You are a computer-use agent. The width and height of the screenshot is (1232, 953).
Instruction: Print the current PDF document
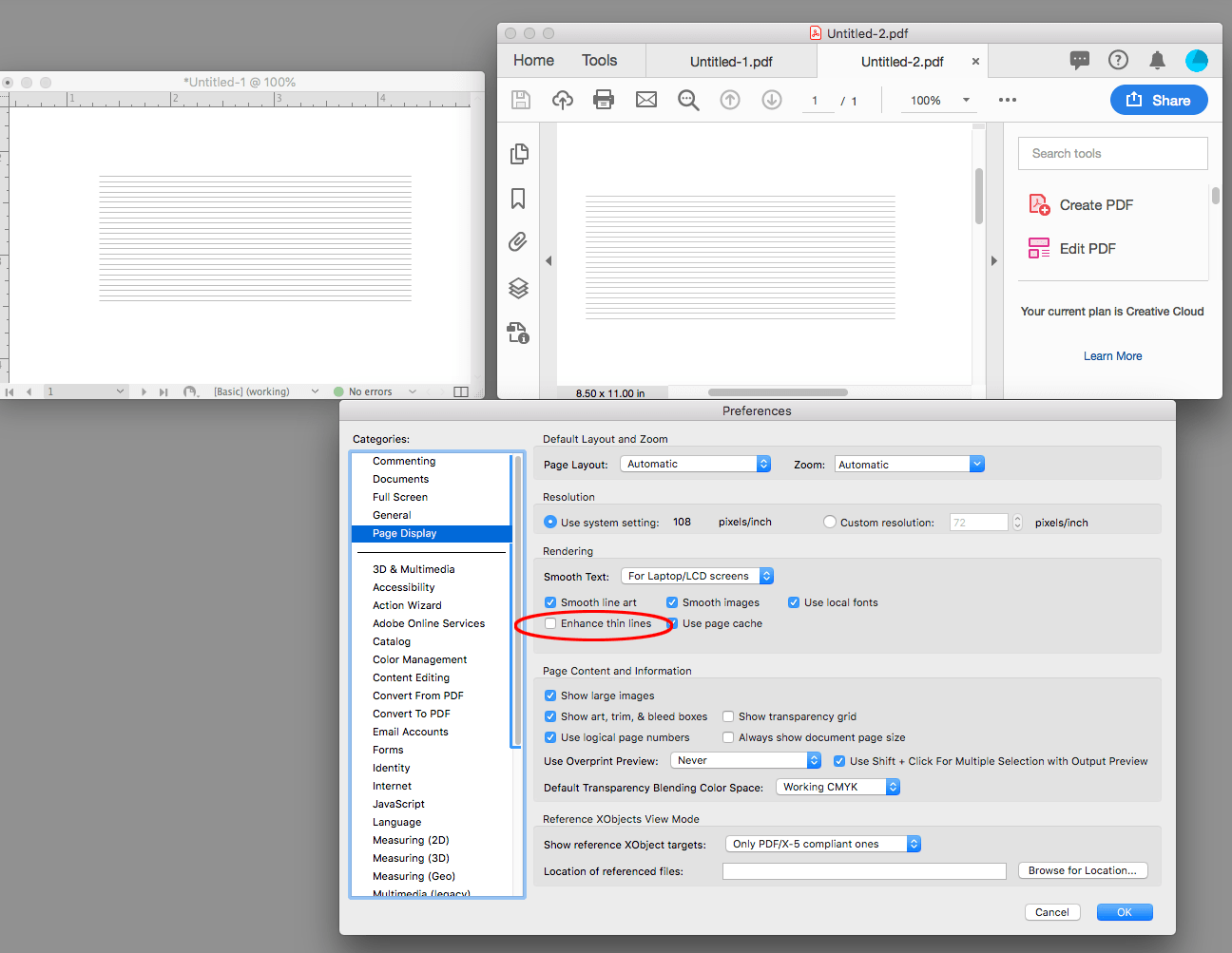tap(604, 100)
